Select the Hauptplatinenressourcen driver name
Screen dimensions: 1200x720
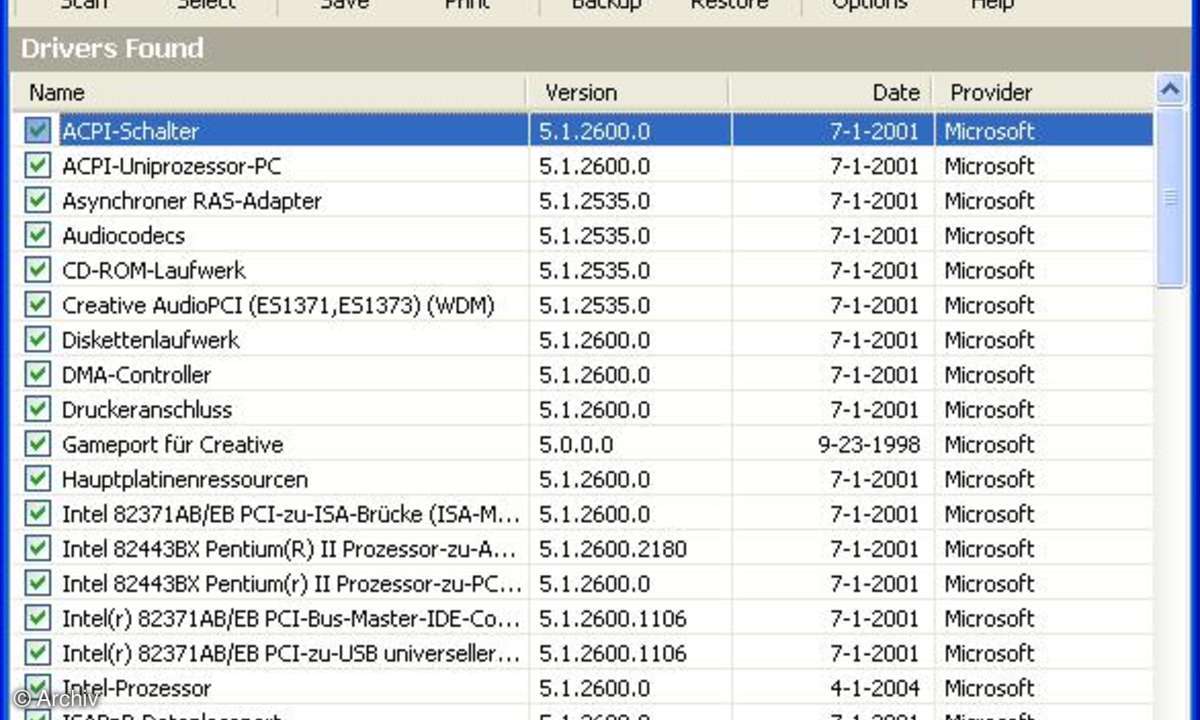coord(185,479)
